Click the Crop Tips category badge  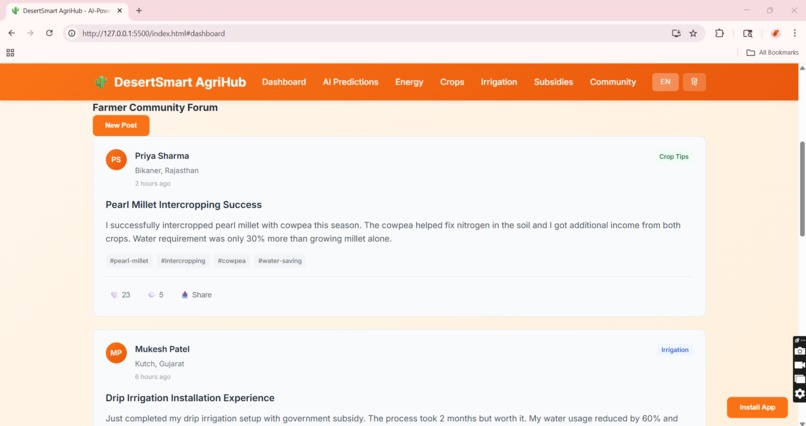click(674, 157)
